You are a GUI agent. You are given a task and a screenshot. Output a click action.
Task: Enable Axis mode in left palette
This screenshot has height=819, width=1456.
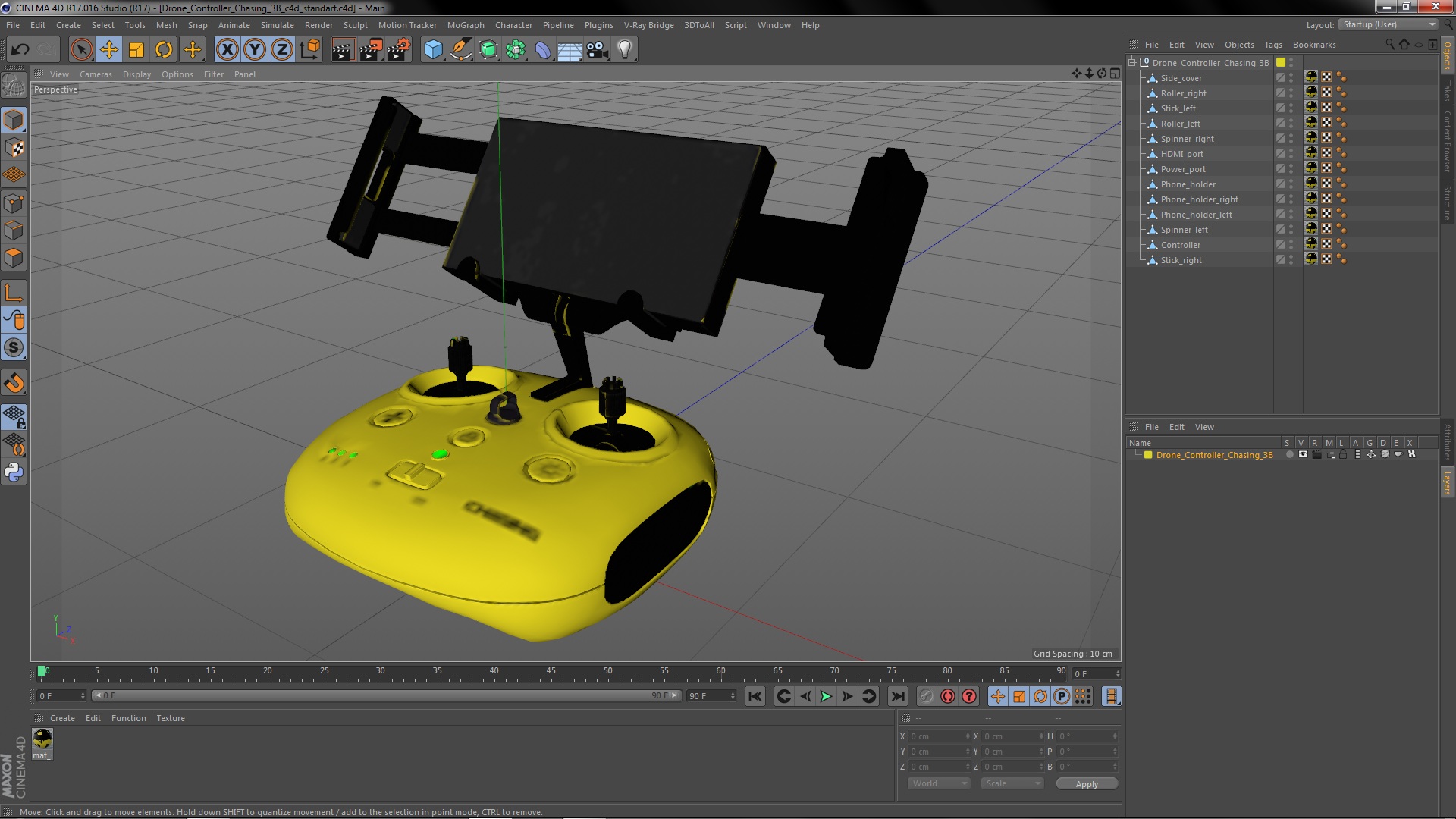click(x=14, y=293)
